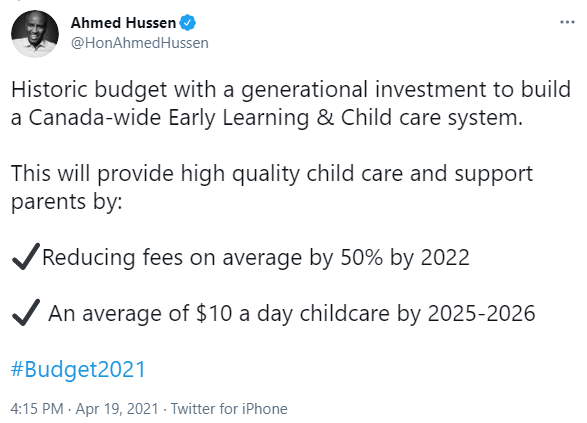
Task: Open the @HonAhmedHussen handle
Action: coord(140,43)
